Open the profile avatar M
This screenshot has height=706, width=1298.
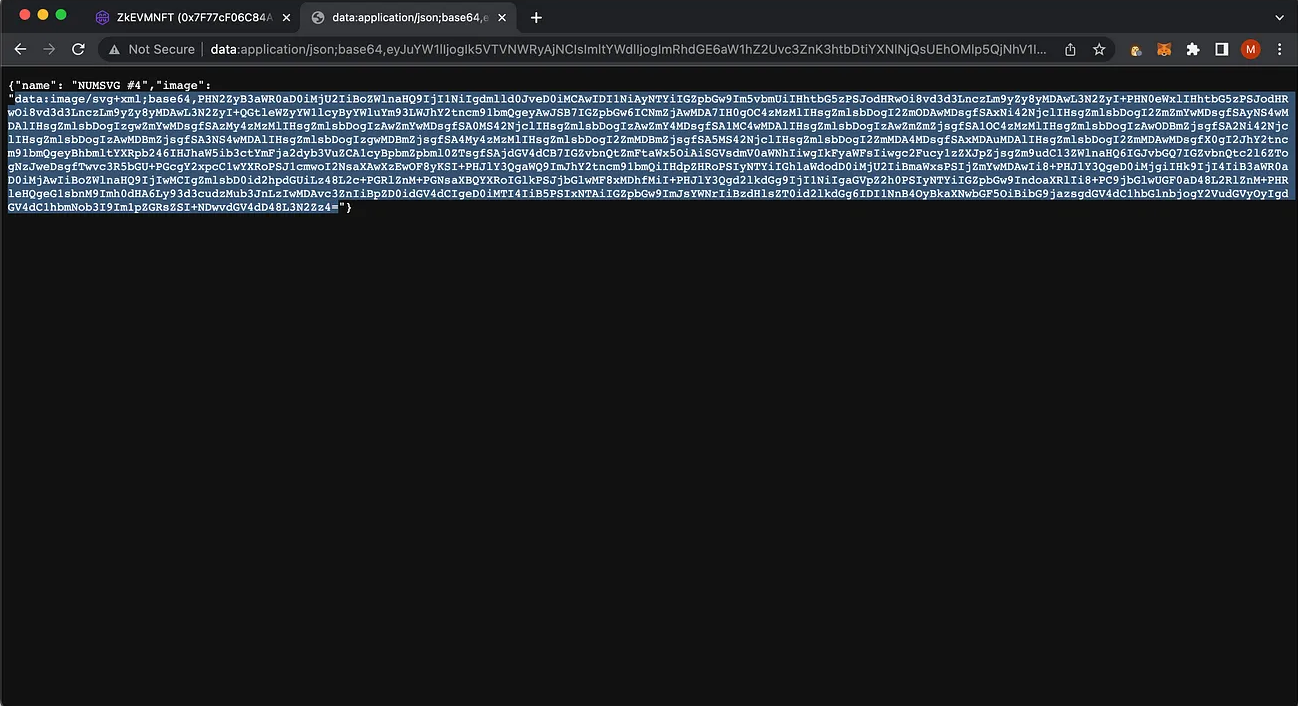1250,49
